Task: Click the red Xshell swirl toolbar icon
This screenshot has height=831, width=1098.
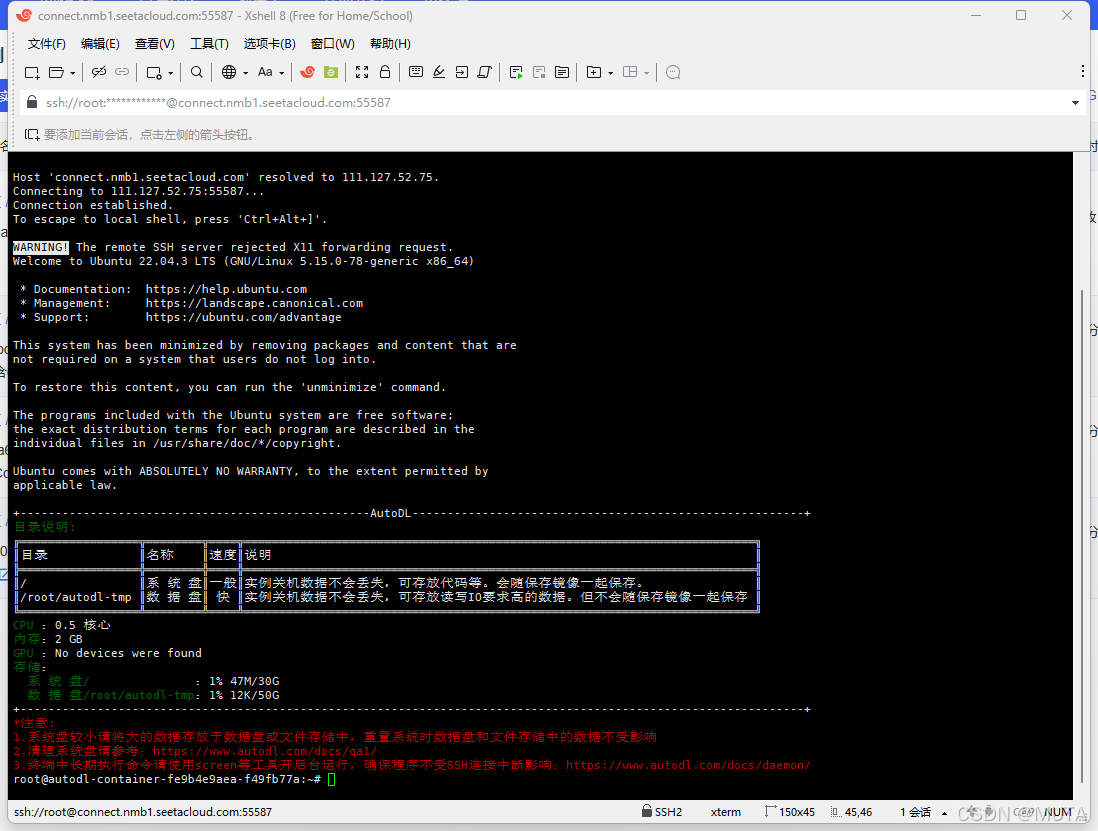Action: 307,72
